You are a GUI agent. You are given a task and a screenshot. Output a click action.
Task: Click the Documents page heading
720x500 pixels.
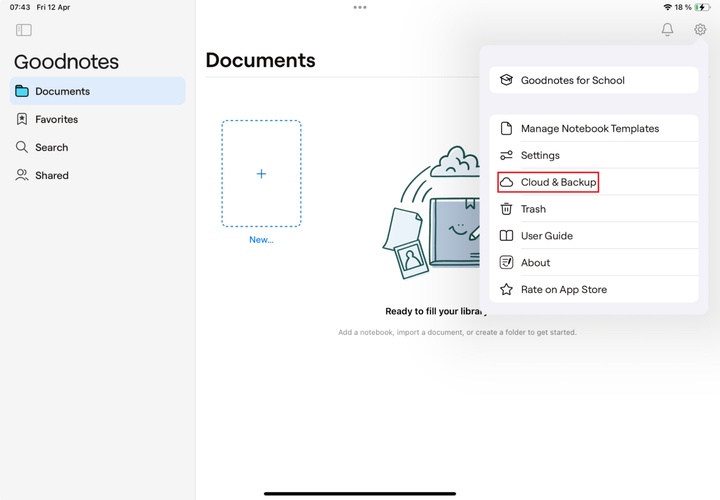260,60
